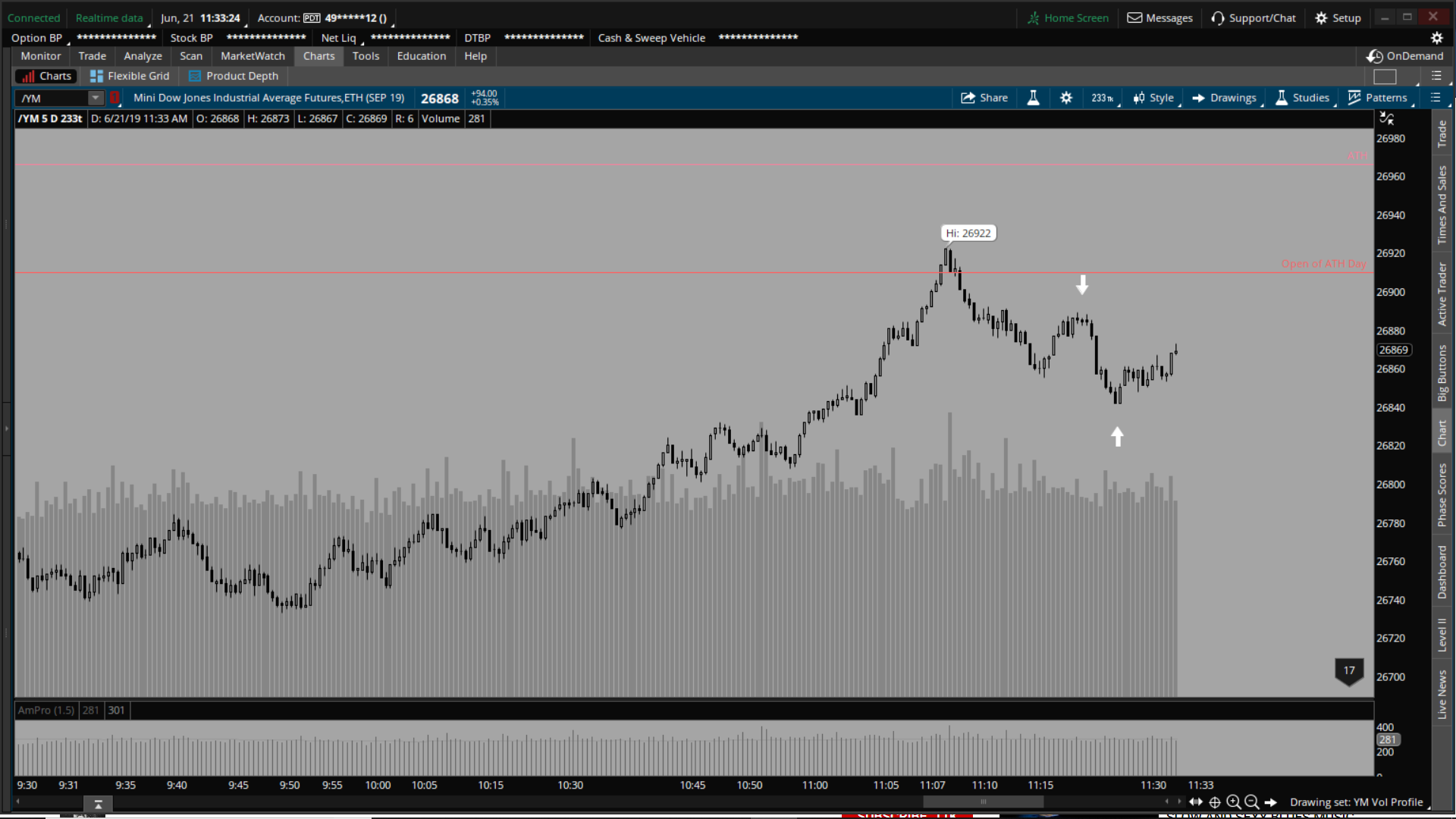The image size is (1456, 819).
Task: Open the Help tab
Action: [x=475, y=56]
